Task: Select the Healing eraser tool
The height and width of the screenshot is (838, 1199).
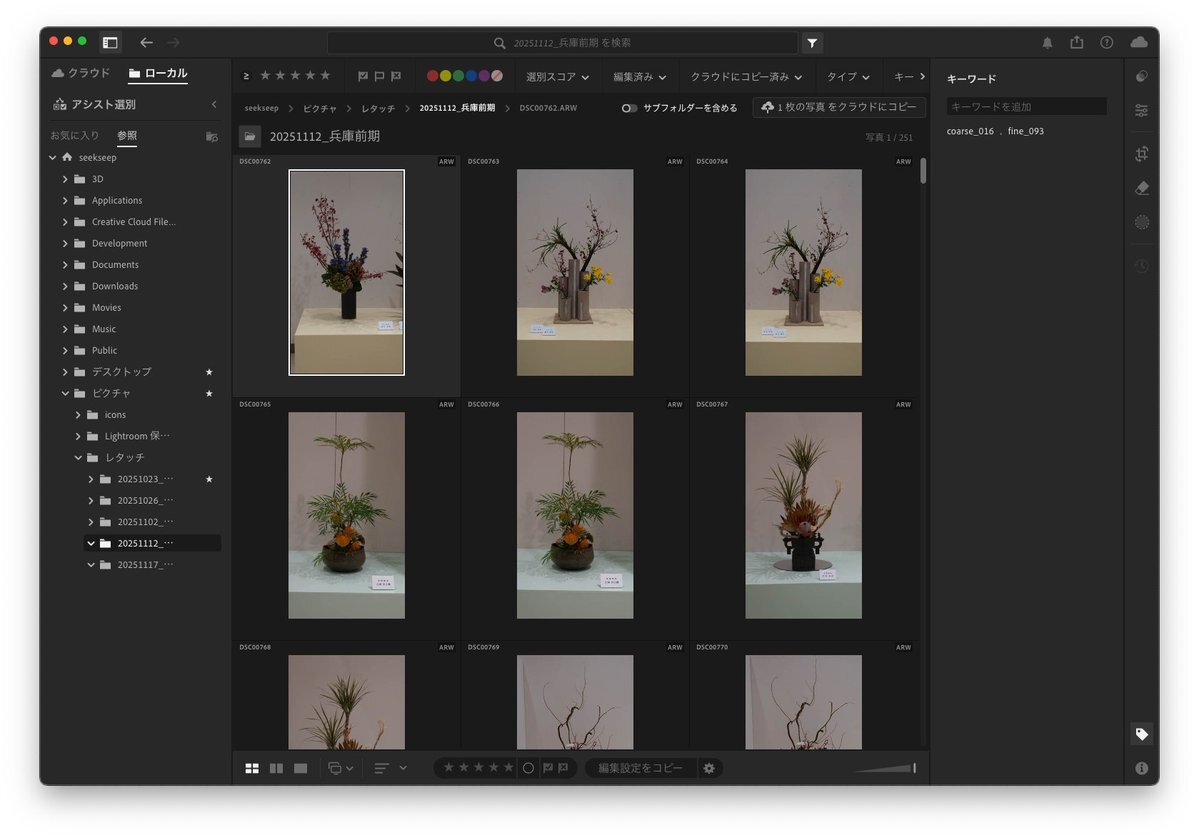Action: click(1141, 188)
